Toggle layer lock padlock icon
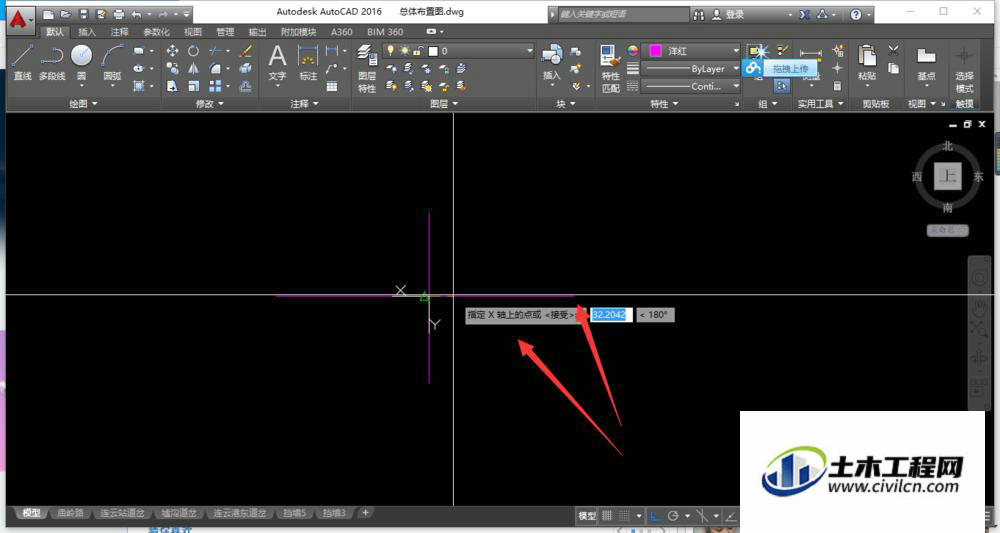The width and height of the screenshot is (1000, 533). click(418, 50)
